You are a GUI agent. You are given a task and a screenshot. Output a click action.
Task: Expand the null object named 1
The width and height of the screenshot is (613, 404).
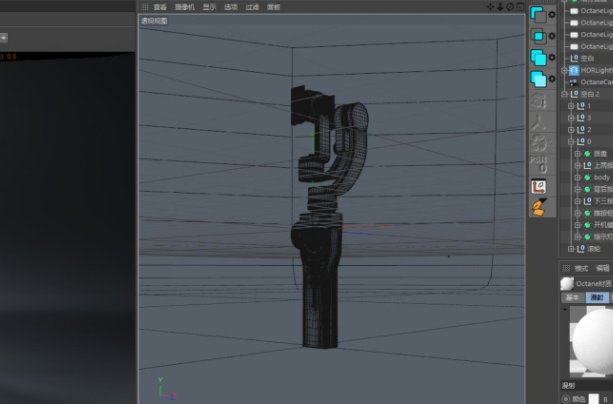click(571, 105)
